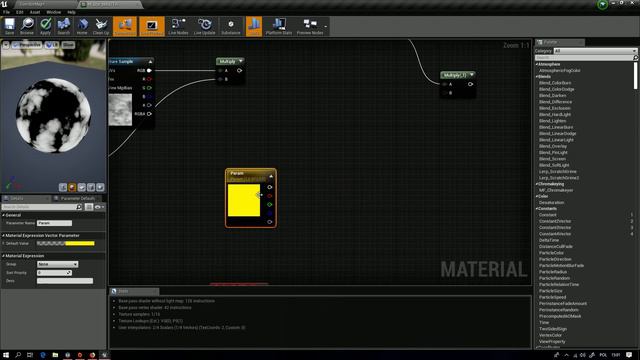Toggle the Live Nodes toolbar button
Screen dimensions: 640x360
178,27
